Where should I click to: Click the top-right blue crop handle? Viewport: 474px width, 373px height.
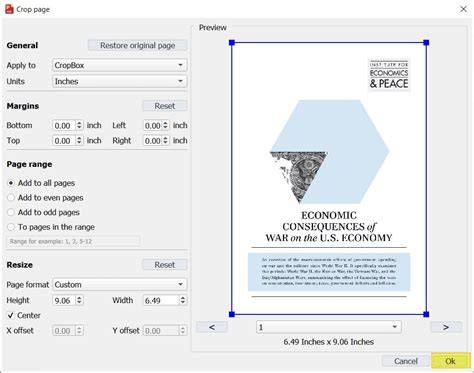coord(426,43)
